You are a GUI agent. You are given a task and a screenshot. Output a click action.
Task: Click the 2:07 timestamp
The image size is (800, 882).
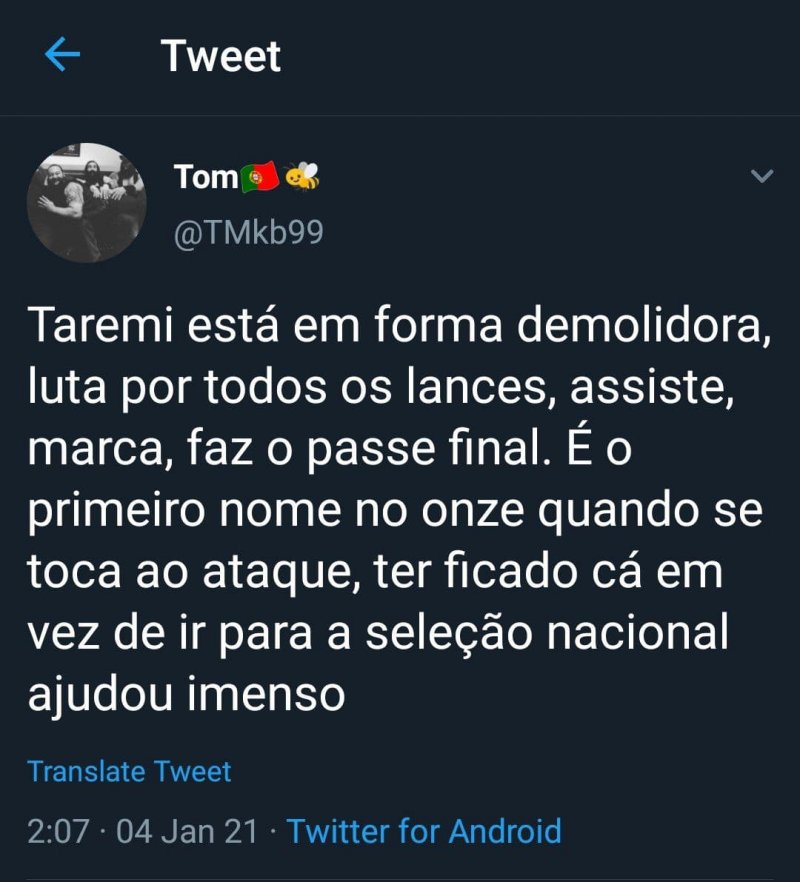[x=58, y=831]
